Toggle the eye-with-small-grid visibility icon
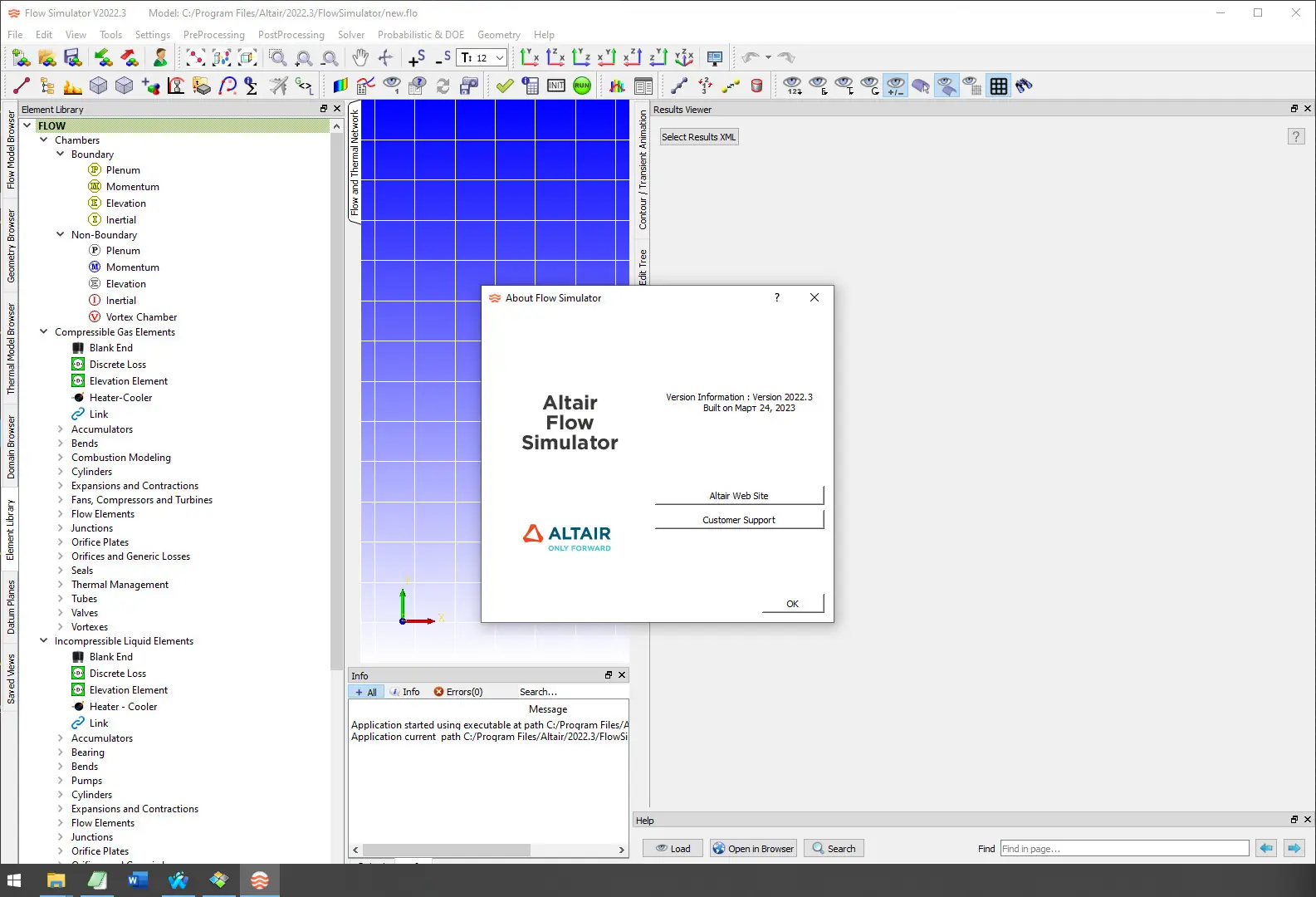The width and height of the screenshot is (1316, 897). pyautogui.click(x=972, y=86)
